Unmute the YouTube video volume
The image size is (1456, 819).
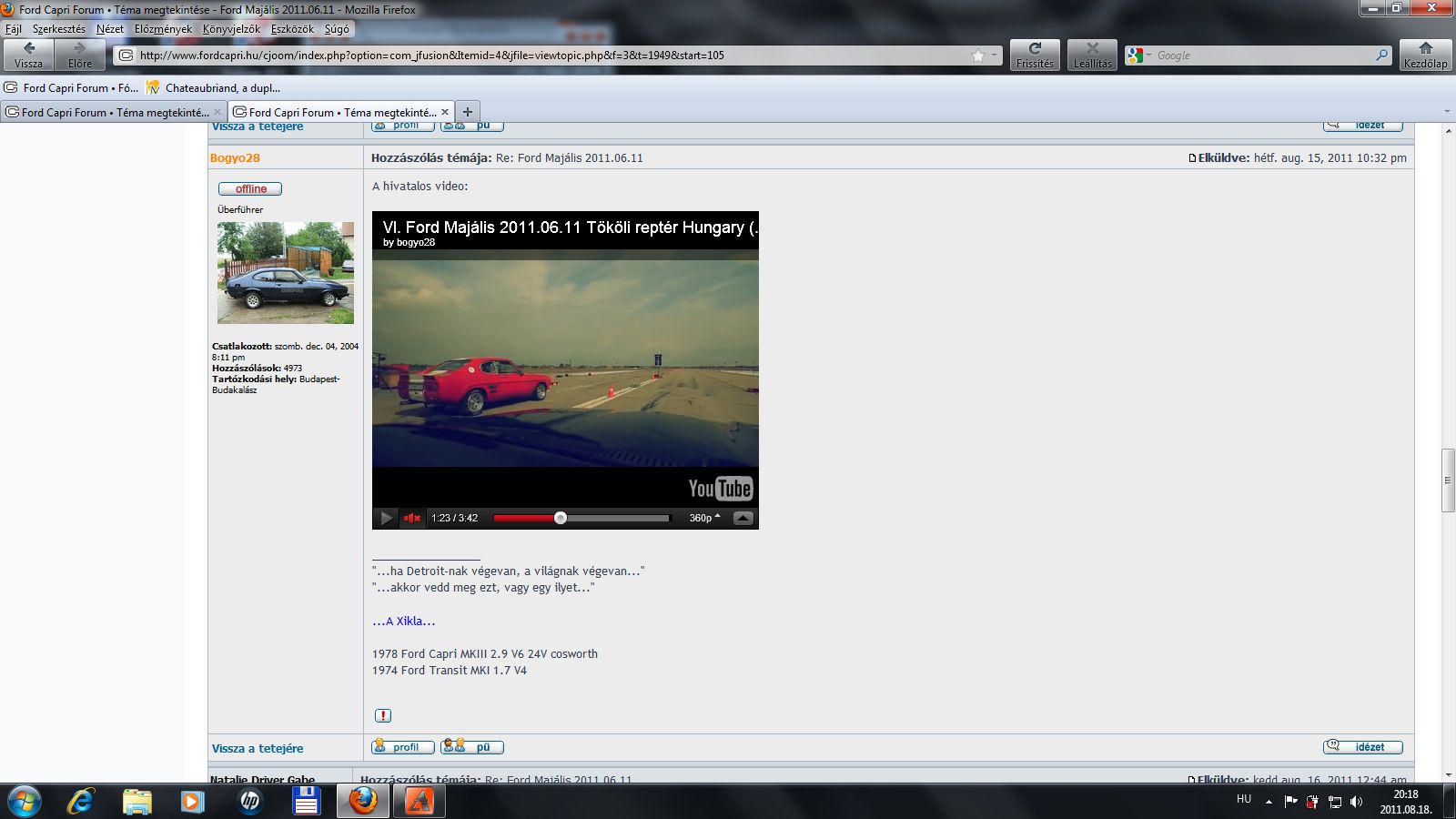(412, 518)
